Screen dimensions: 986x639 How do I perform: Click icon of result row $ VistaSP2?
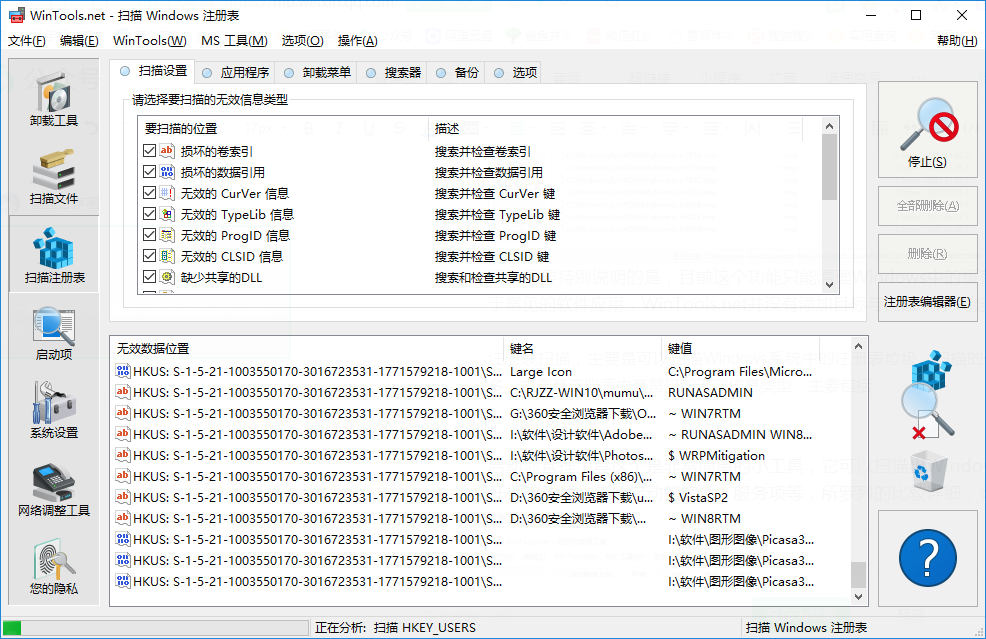point(123,497)
